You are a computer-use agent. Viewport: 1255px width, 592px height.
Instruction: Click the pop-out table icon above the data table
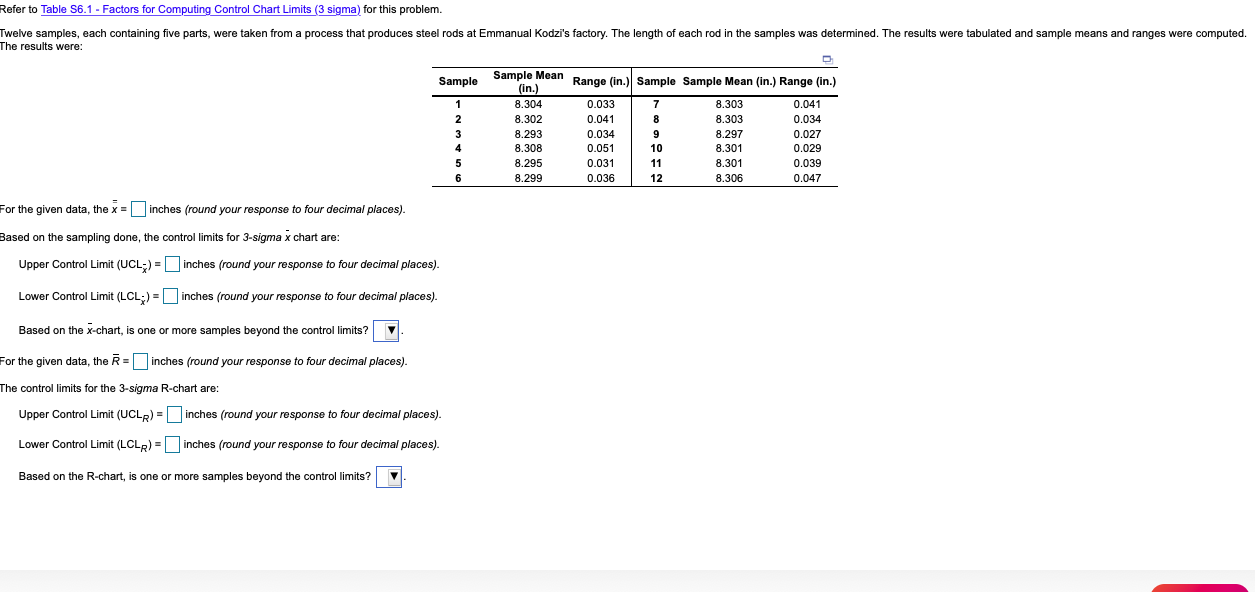[x=826, y=60]
